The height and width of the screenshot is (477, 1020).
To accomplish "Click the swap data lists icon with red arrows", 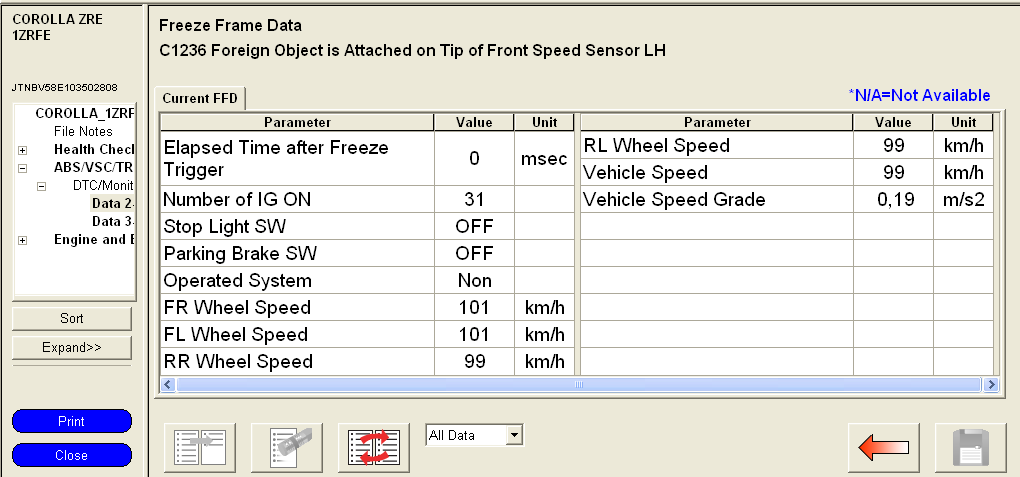I will pyautogui.click(x=374, y=447).
